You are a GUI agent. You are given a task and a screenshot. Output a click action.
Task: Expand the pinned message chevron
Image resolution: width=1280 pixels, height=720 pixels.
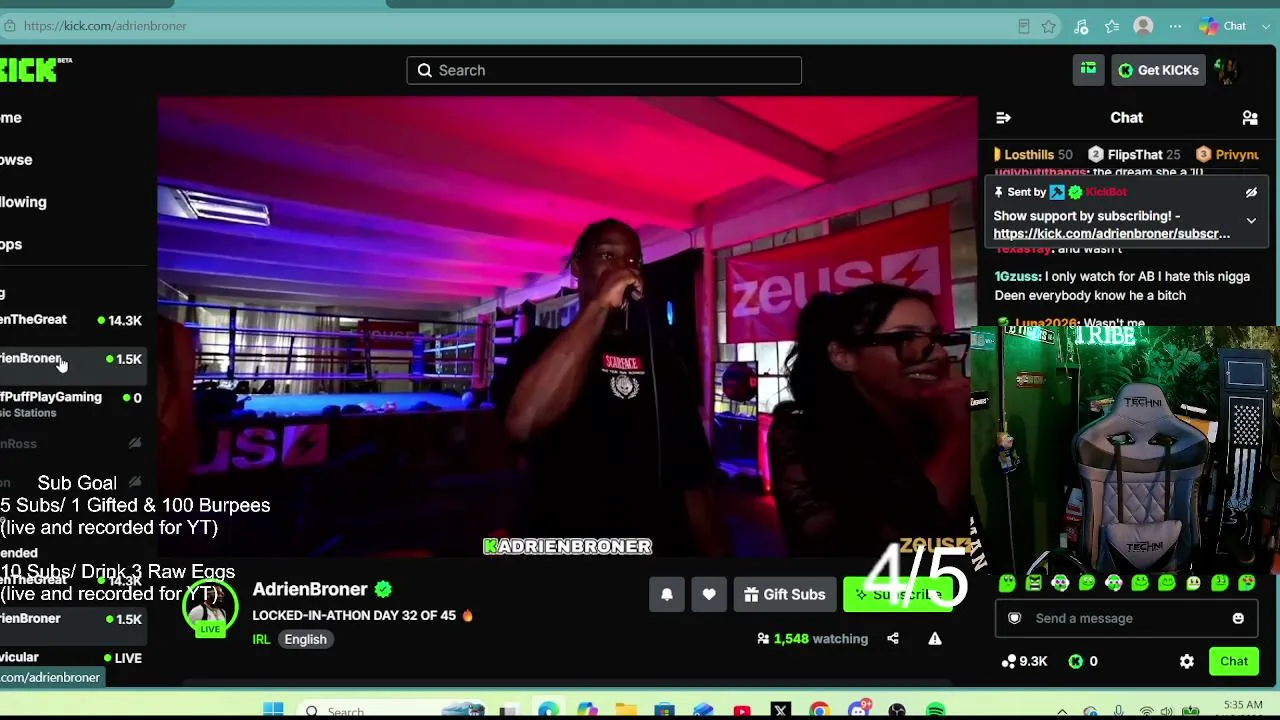click(1251, 221)
